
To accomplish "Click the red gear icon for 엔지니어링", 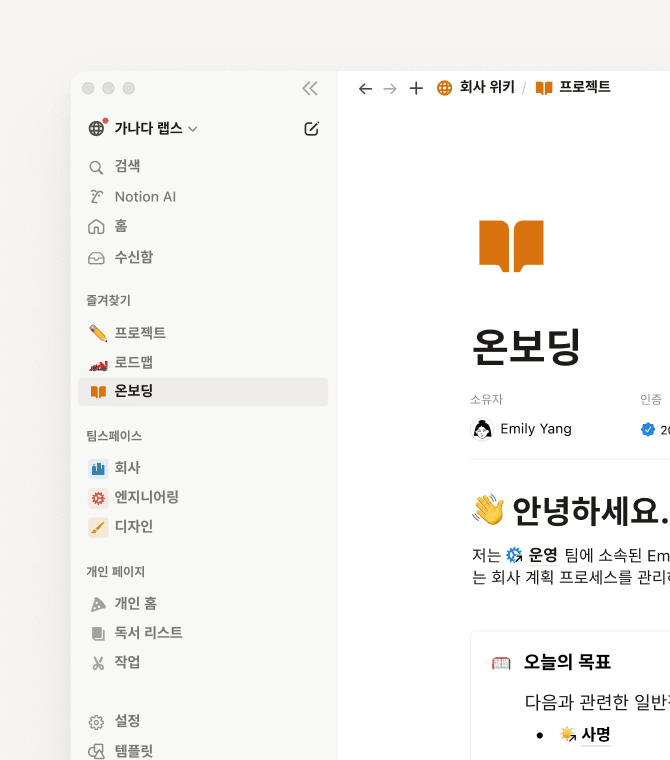I will pos(98,498).
